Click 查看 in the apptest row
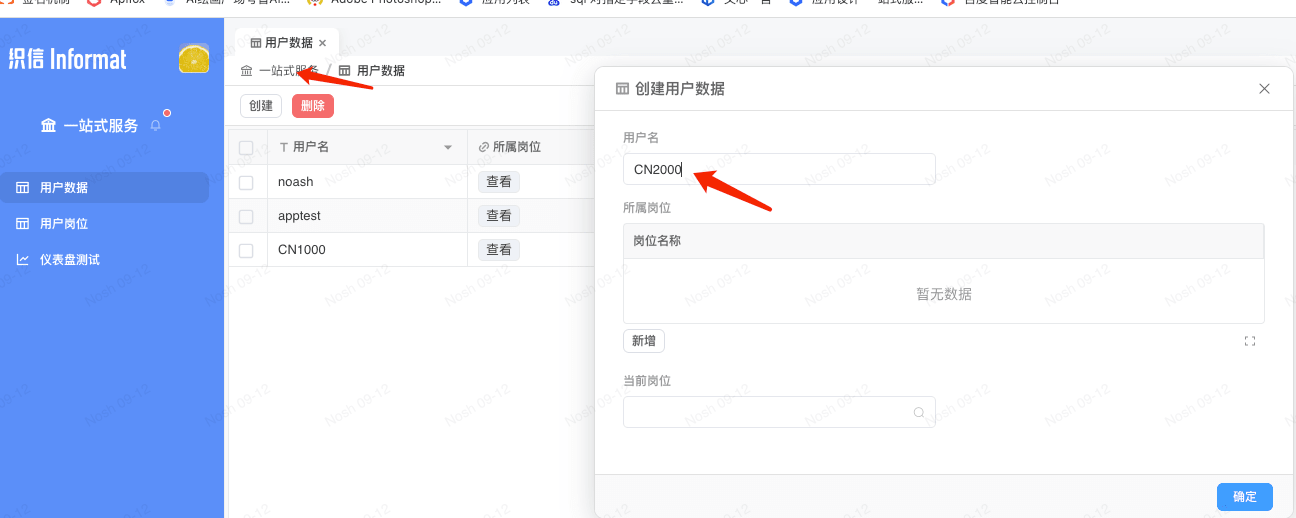 tap(499, 216)
